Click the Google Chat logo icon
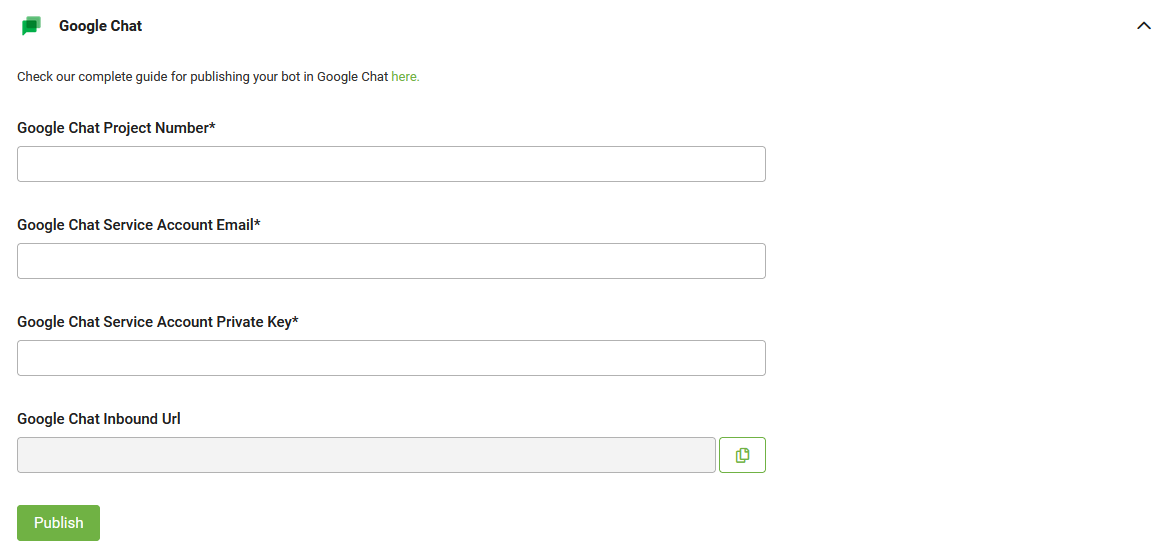 click(31, 26)
